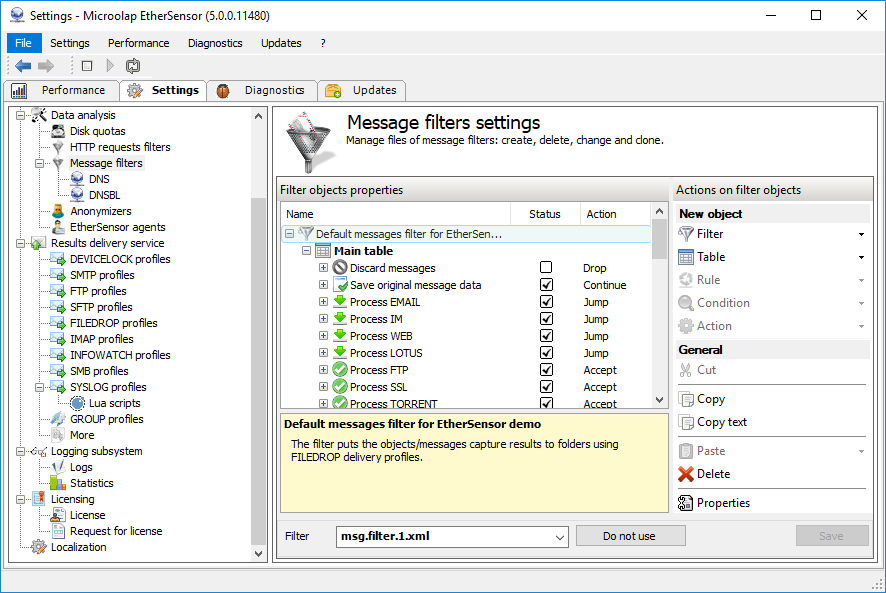This screenshot has height=593, width=886.
Task: Collapse the SYSLOG profiles tree node
Action: pyautogui.click(x=39, y=388)
